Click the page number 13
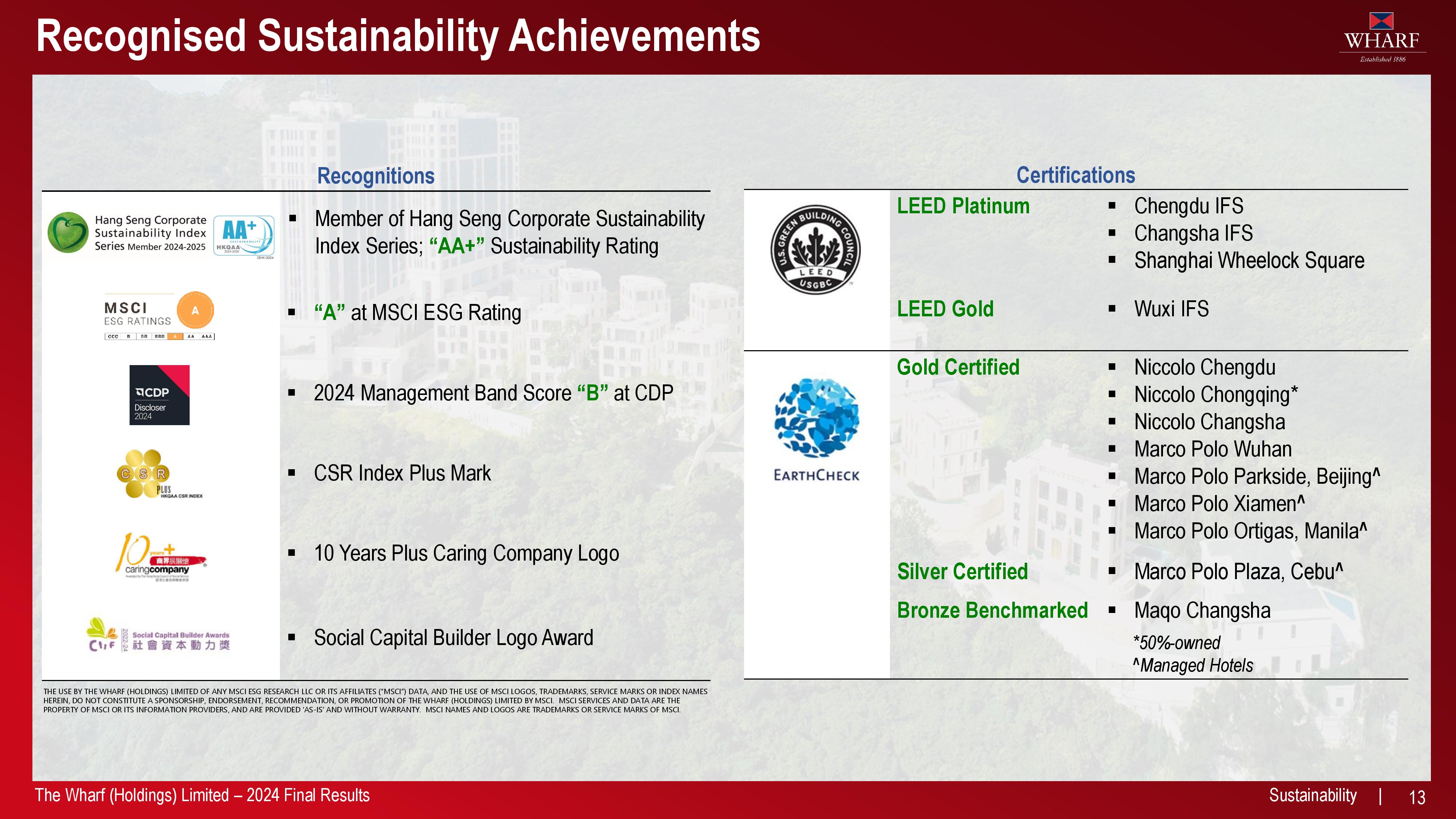The image size is (1456, 819). click(1417, 797)
